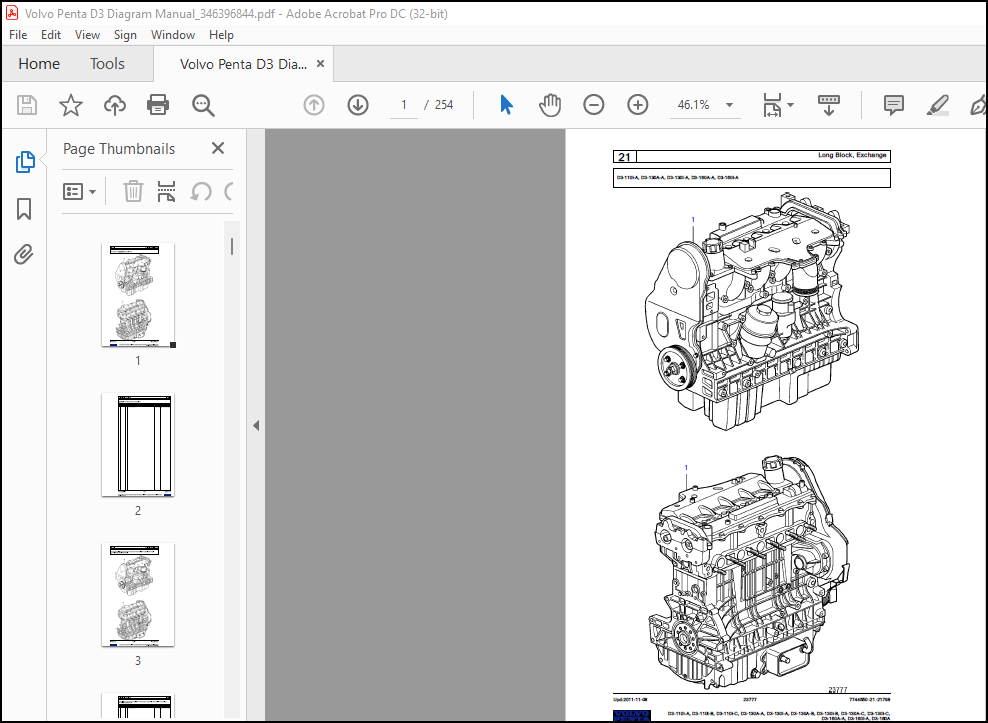Open the Sign menu
988x723 pixels.
(x=125, y=35)
